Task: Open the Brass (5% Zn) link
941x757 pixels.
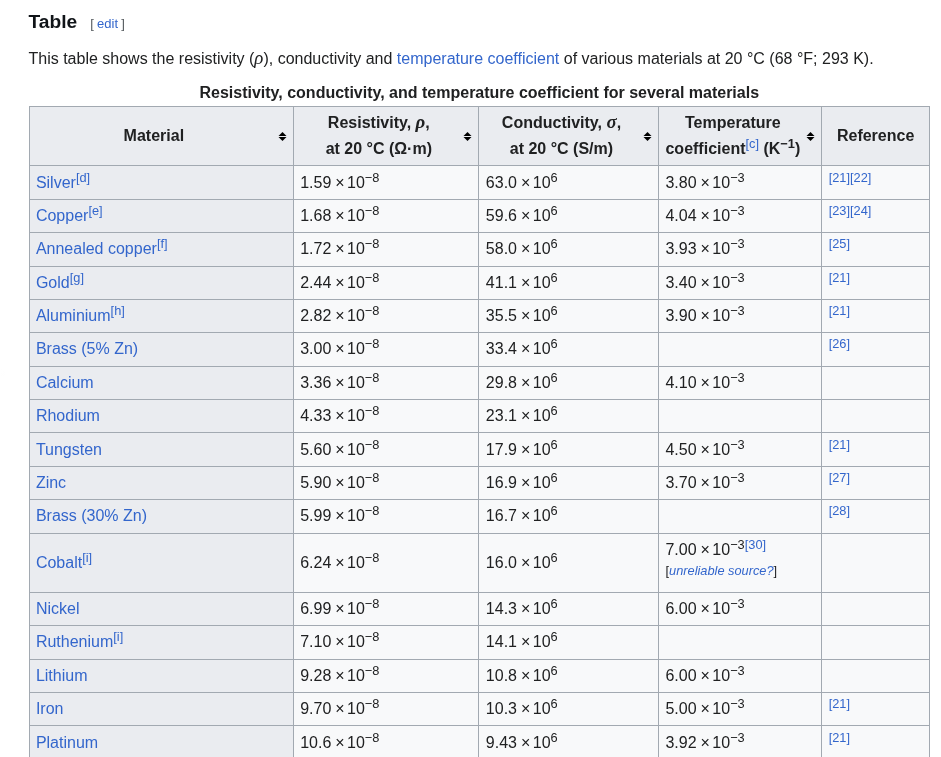Action: (87, 349)
